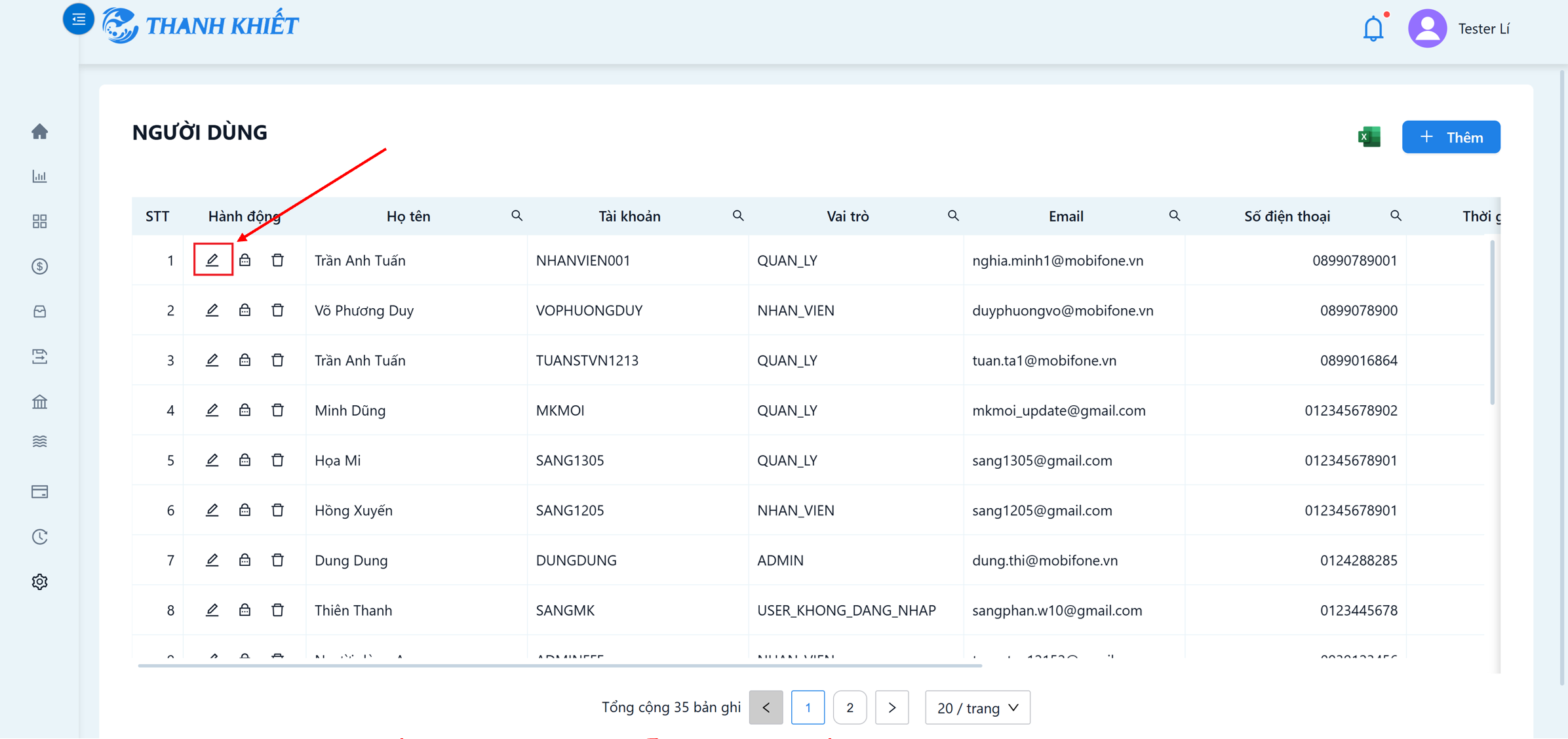The width and height of the screenshot is (1568, 739).
Task: Lock the account NHANVIEN001
Action: coord(245,260)
